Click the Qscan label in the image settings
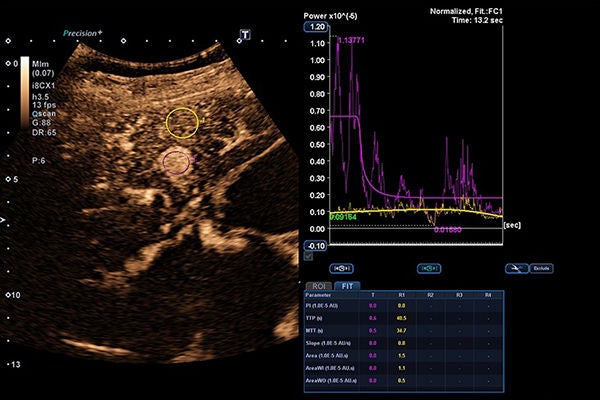 [x=44, y=114]
